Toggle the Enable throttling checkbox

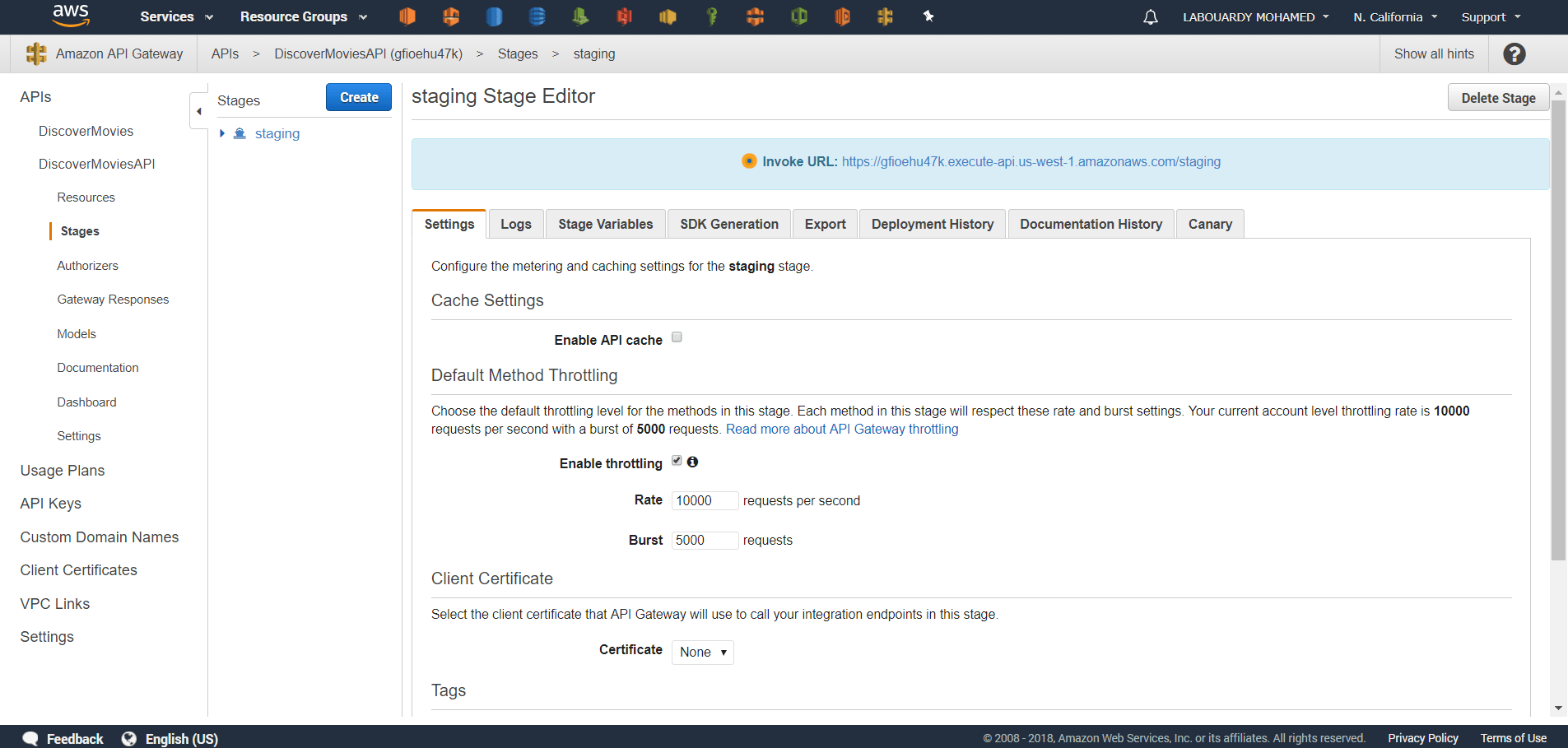(677, 461)
